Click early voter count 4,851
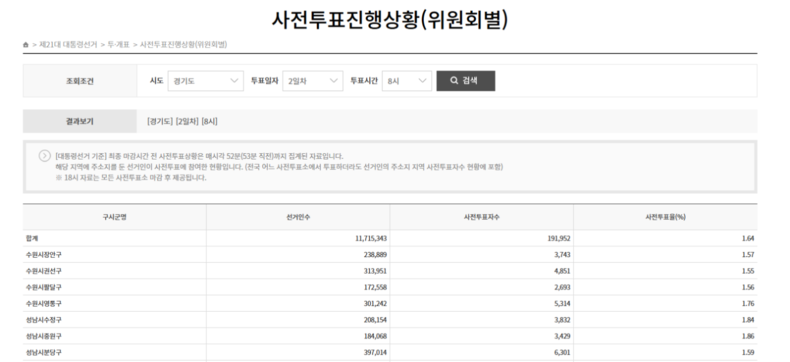This screenshot has width=790, height=362. point(562,271)
